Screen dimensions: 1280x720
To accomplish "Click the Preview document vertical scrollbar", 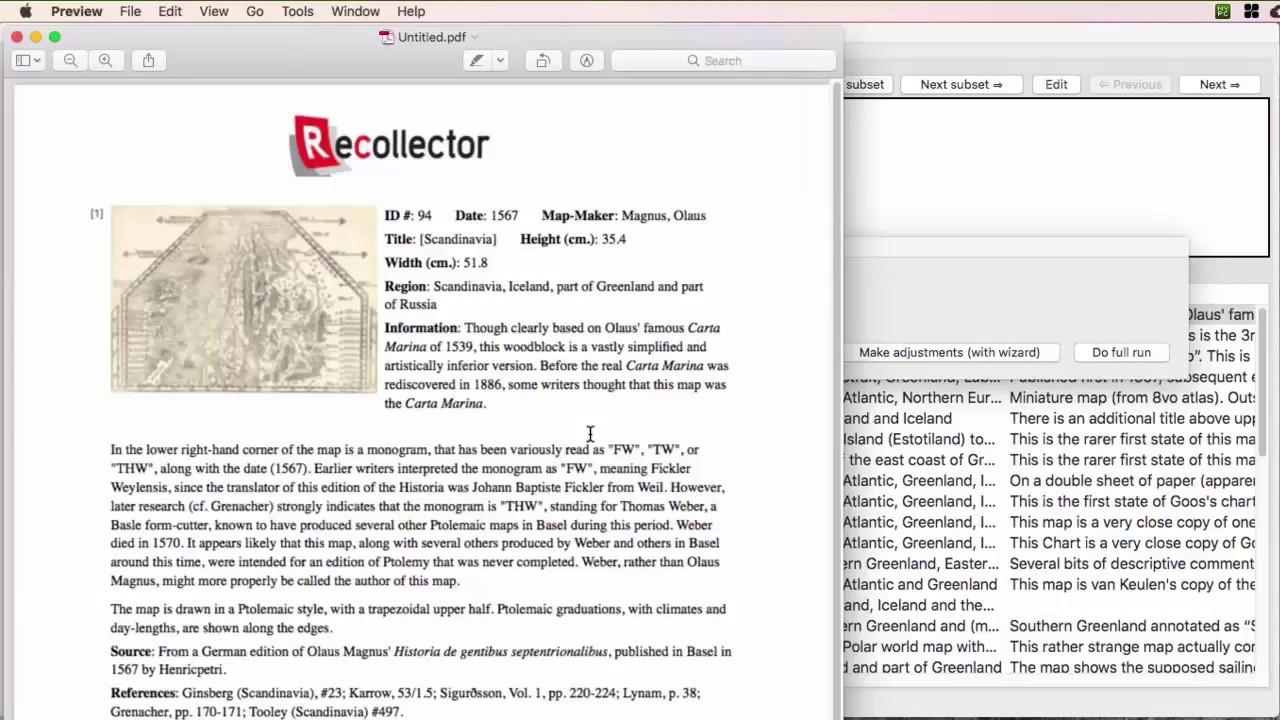I will pos(837,400).
